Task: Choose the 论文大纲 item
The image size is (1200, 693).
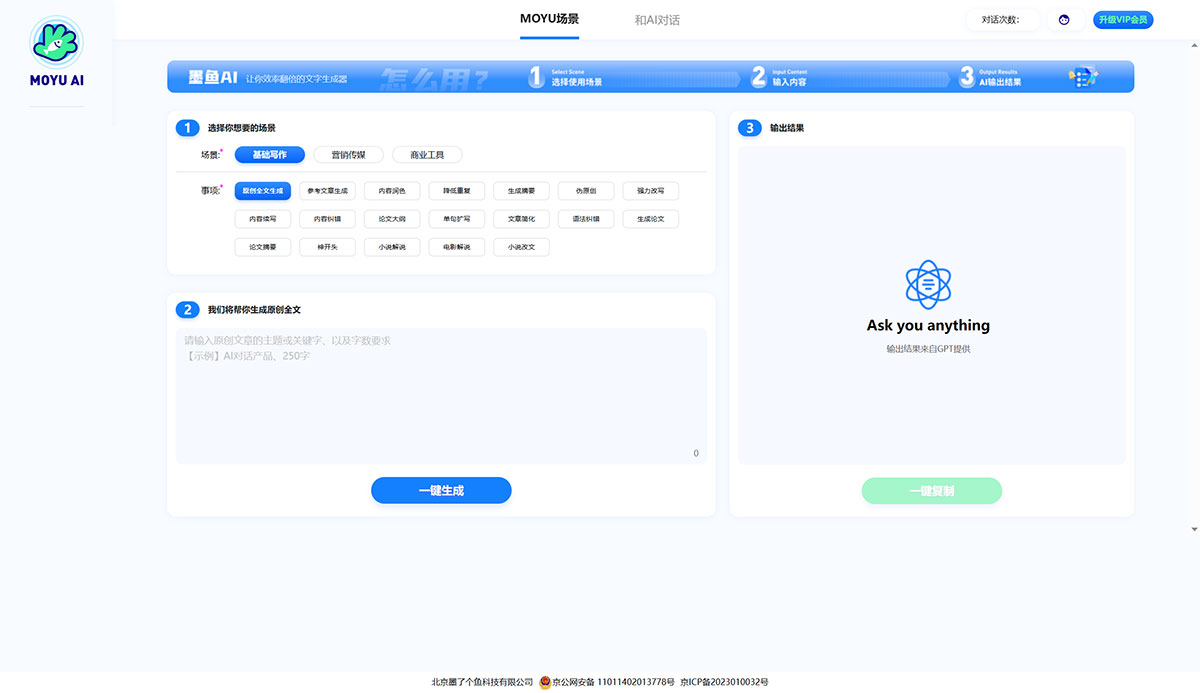Action: click(x=392, y=218)
